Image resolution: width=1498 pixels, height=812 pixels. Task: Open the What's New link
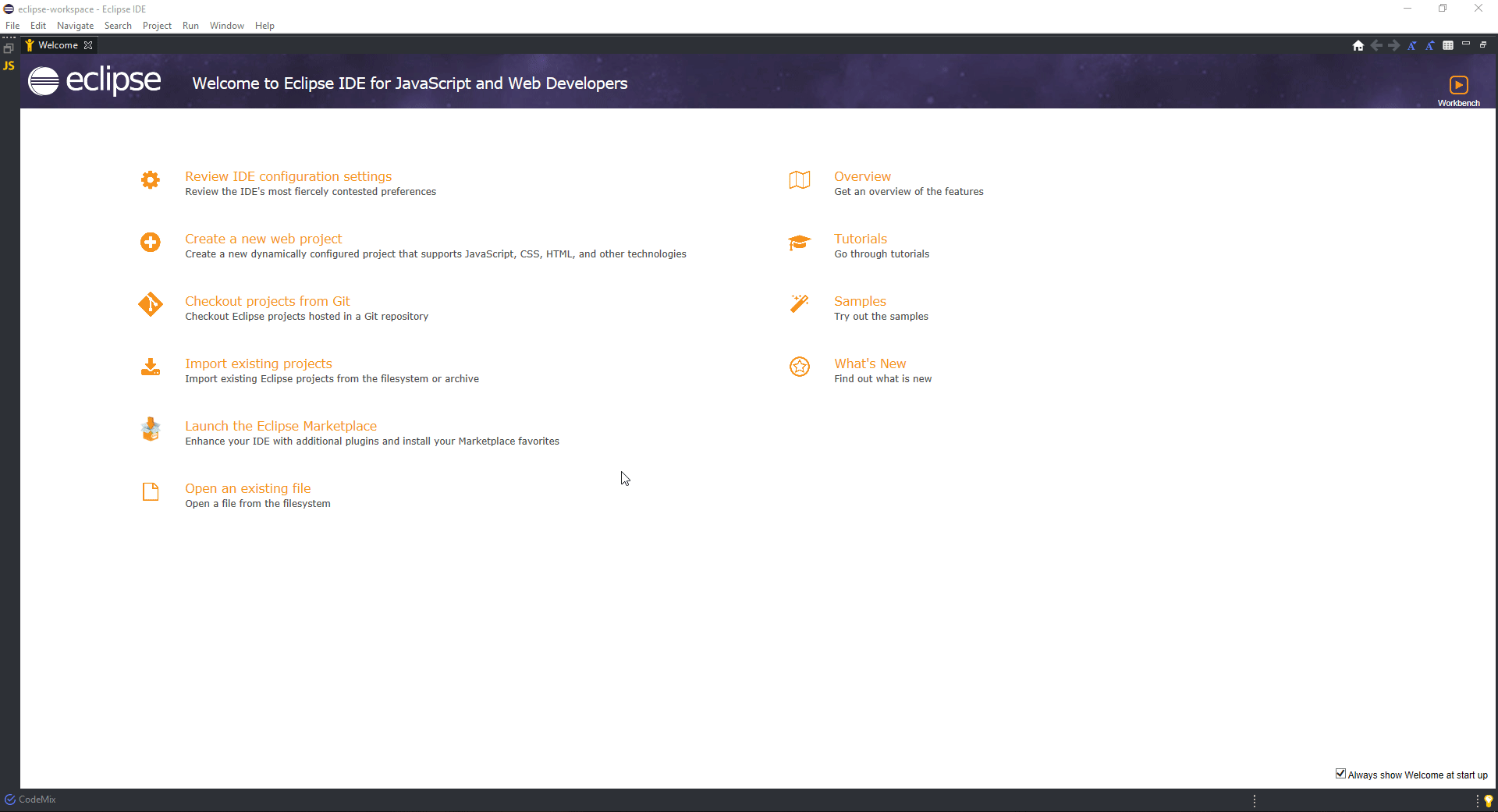(870, 363)
